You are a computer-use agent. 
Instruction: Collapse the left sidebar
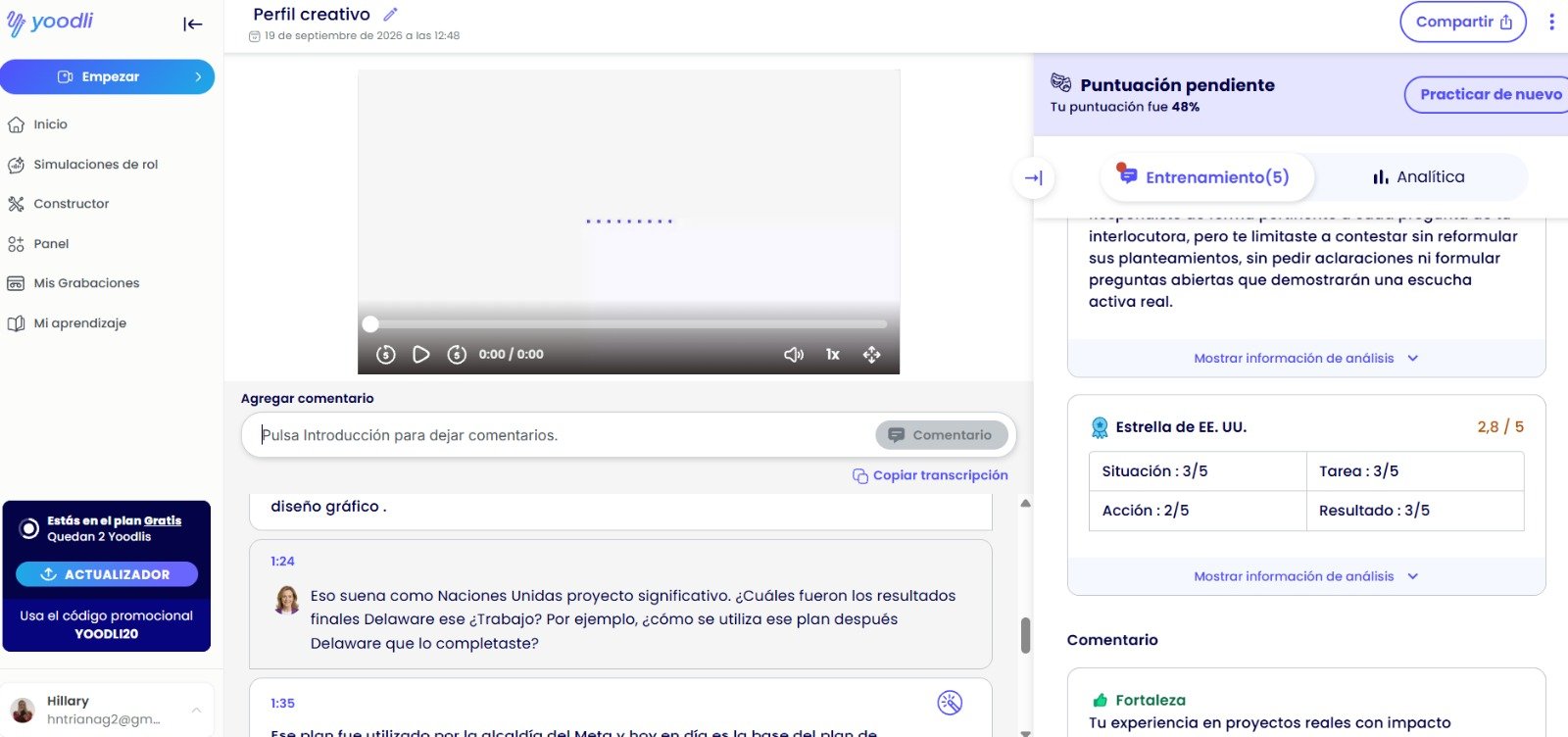[193, 25]
